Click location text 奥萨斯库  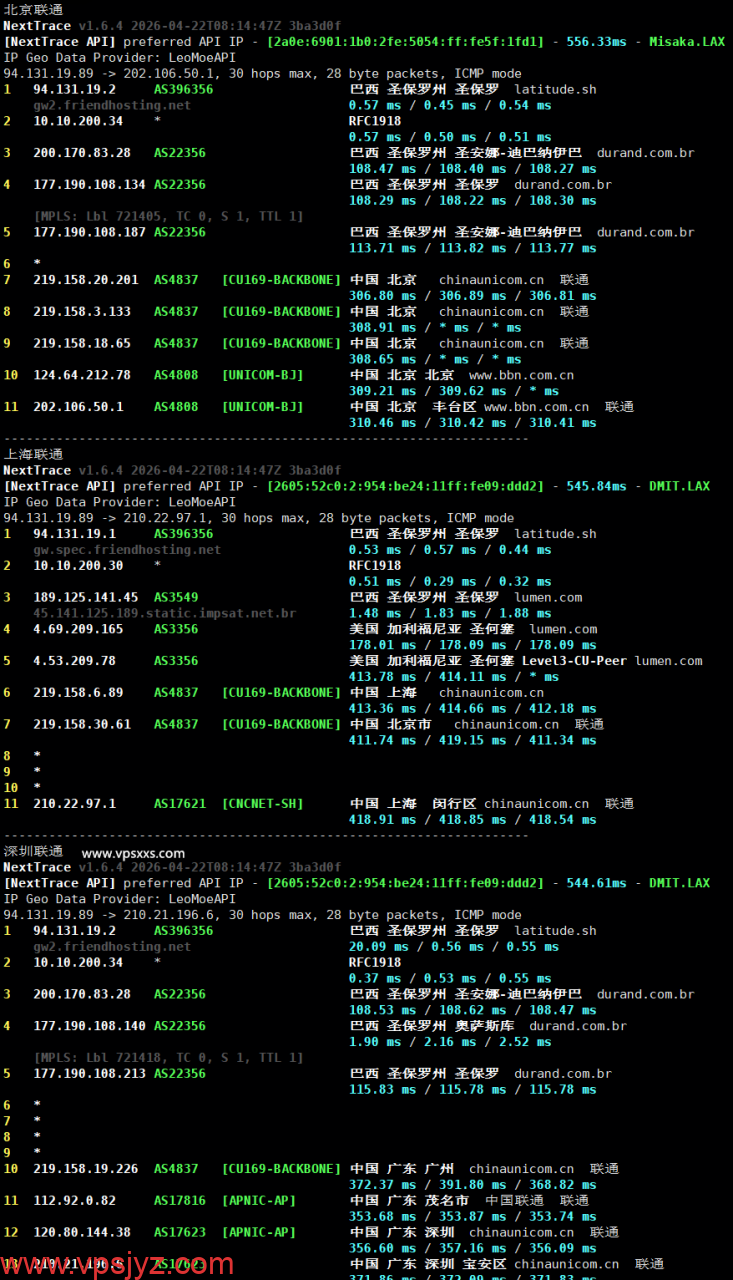coord(484,1025)
